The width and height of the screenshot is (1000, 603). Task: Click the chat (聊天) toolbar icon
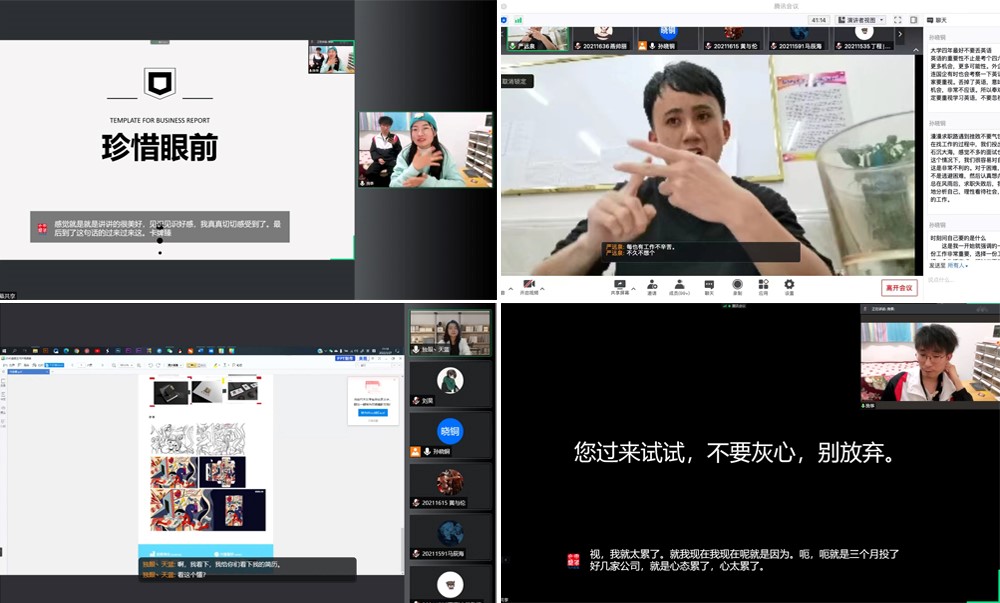[x=708, y=286]
